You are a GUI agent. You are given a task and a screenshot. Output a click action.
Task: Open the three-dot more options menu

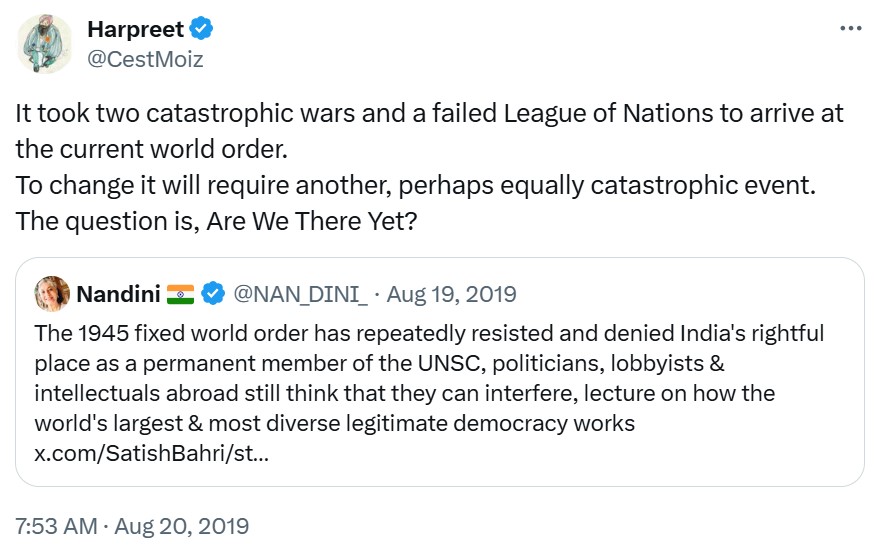(x=848, y=28)
